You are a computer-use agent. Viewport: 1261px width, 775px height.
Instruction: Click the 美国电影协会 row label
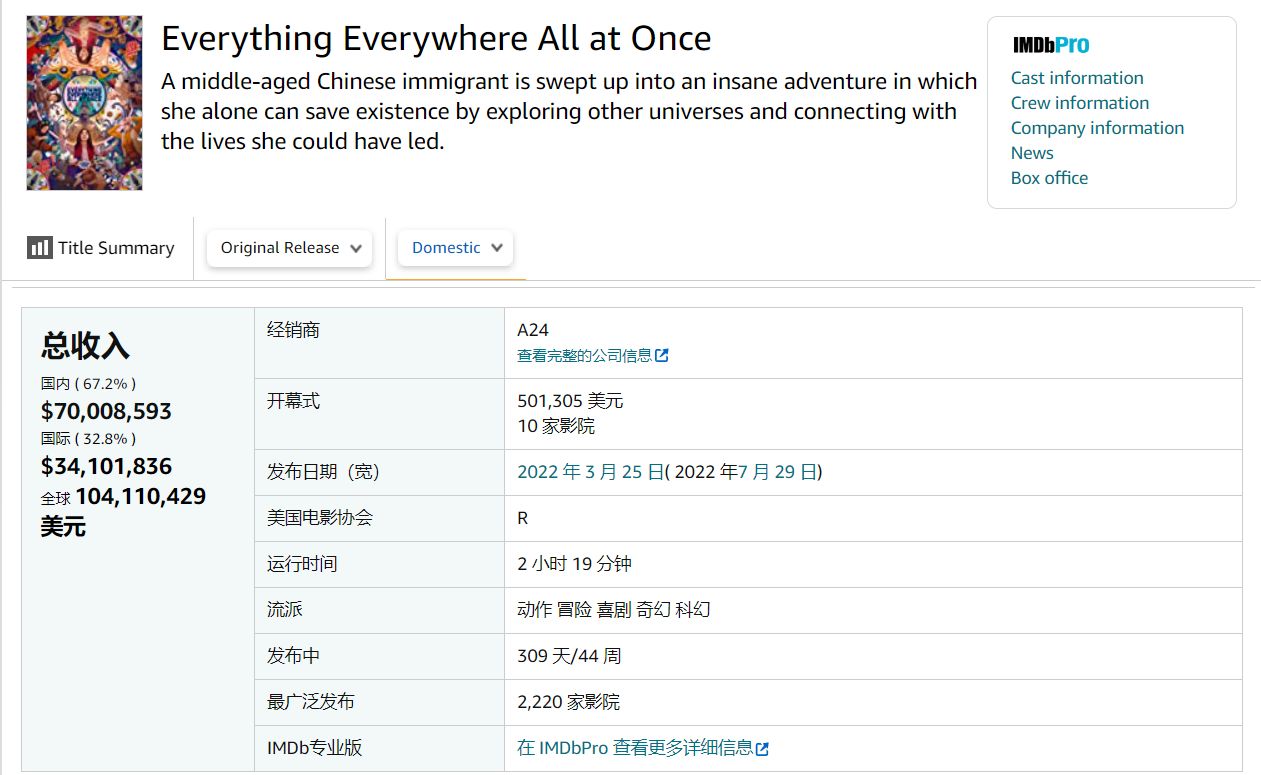coord(320,518)
